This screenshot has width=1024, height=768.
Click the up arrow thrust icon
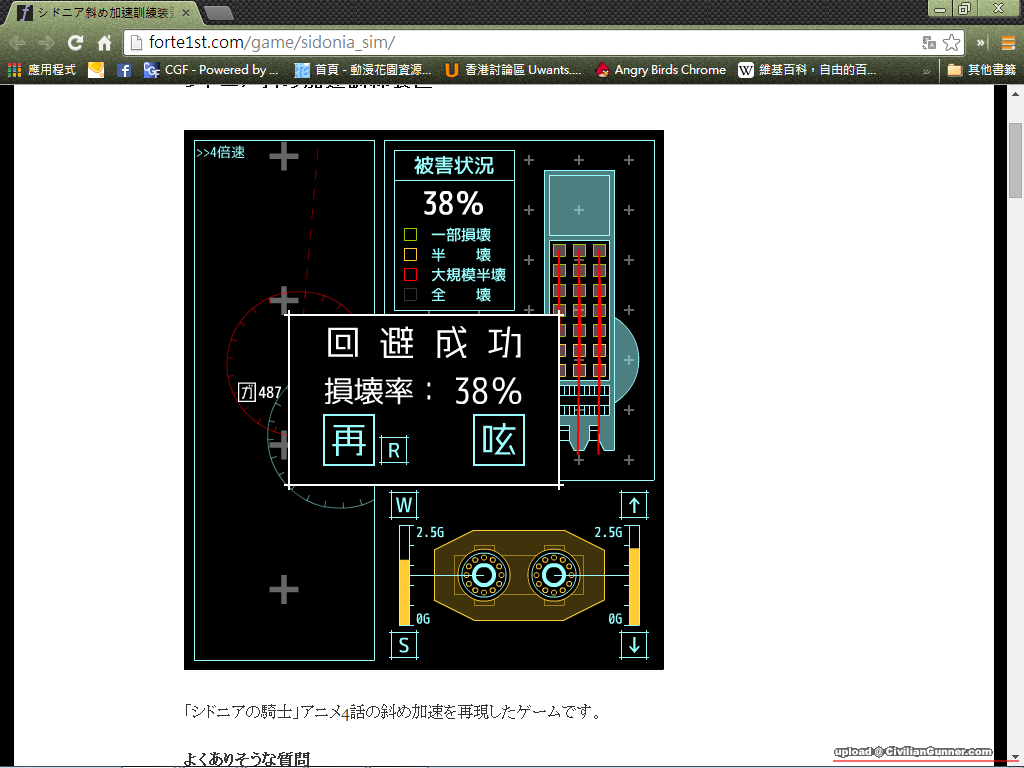[634, 505]
